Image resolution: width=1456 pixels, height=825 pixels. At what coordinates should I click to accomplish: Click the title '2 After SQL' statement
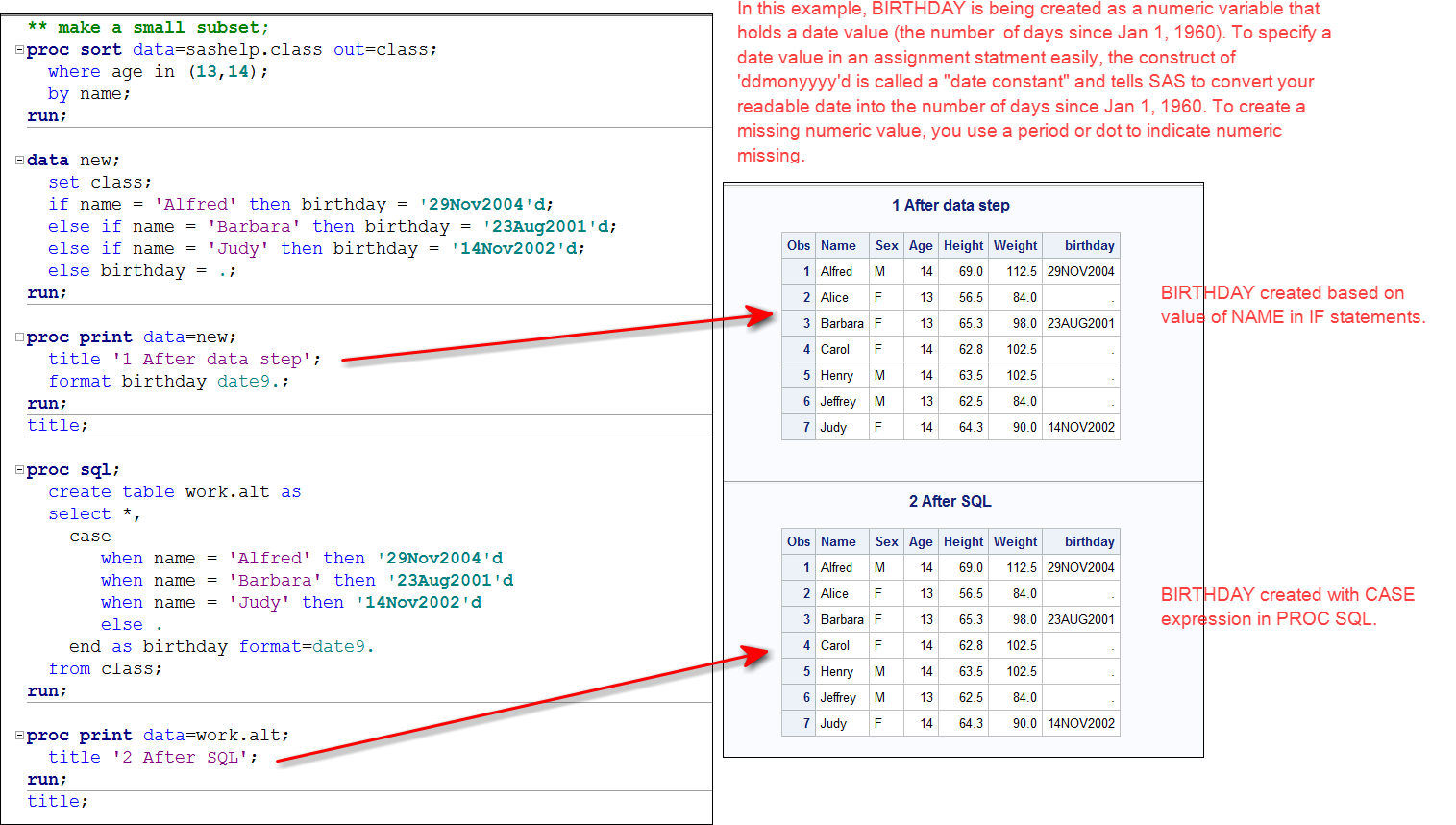click(153, 757)
